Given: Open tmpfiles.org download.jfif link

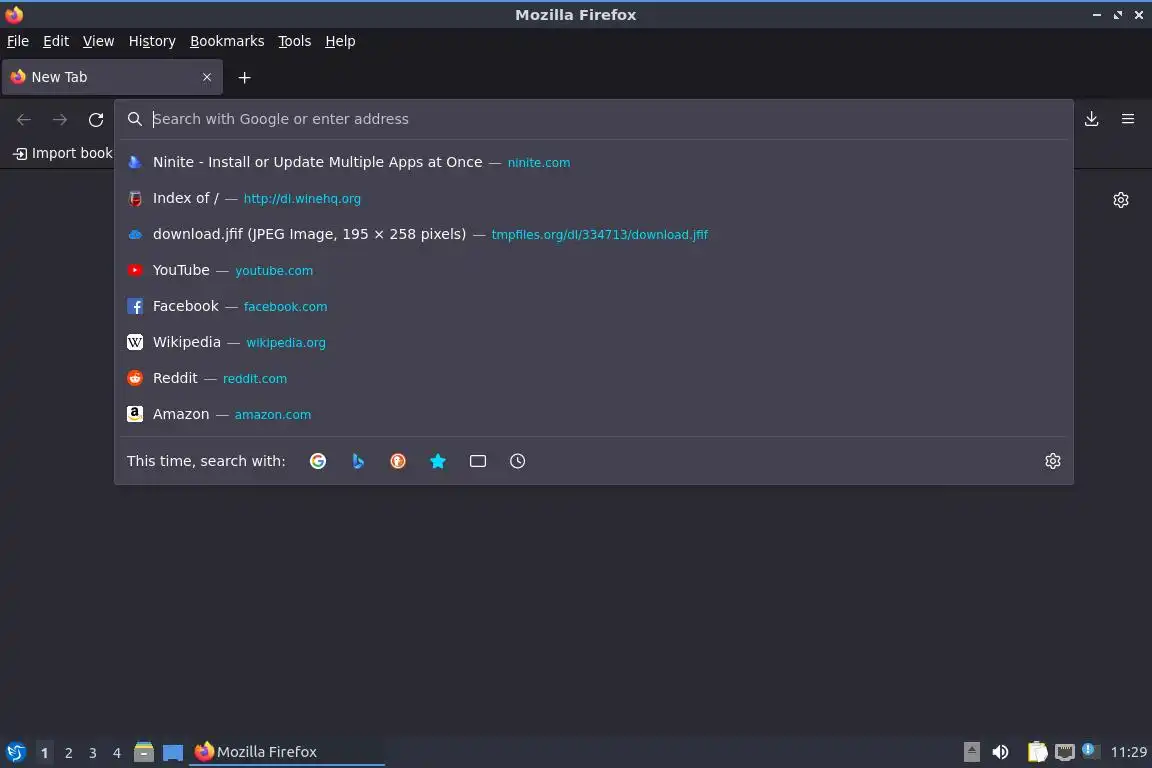Looking at the screenshot, I should [x=600, y=234].
